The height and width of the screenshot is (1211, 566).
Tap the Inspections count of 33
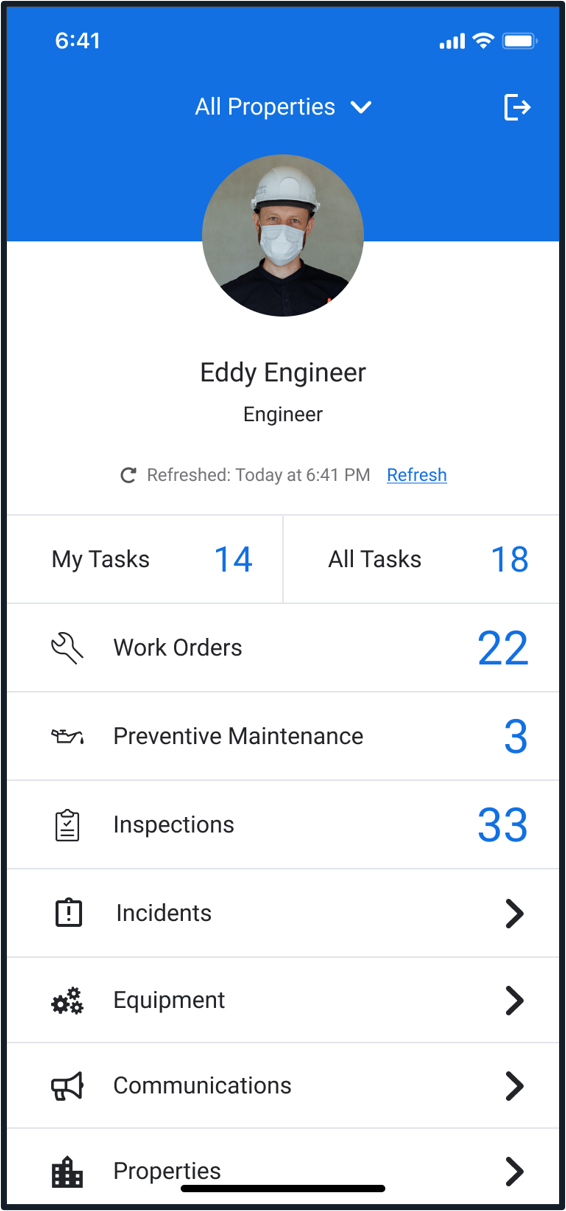(x=503, y=825)
